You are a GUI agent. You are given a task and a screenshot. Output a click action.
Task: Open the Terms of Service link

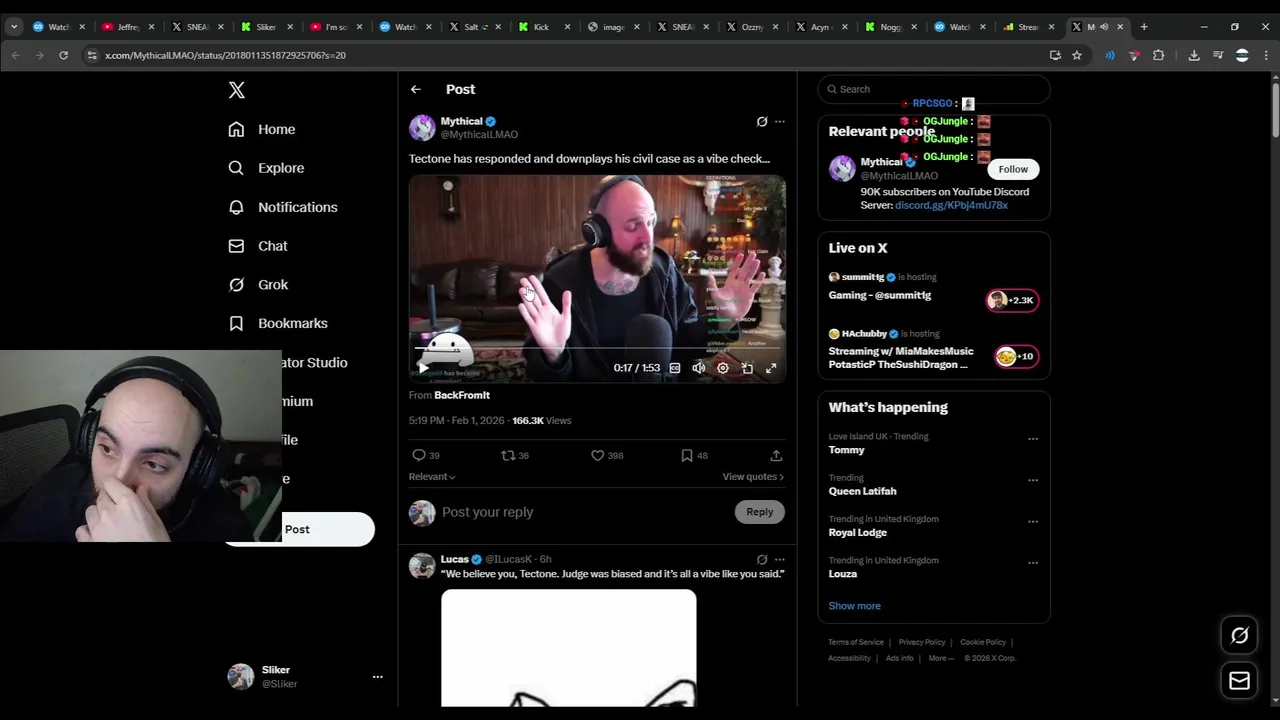click(x=856, y=642)
